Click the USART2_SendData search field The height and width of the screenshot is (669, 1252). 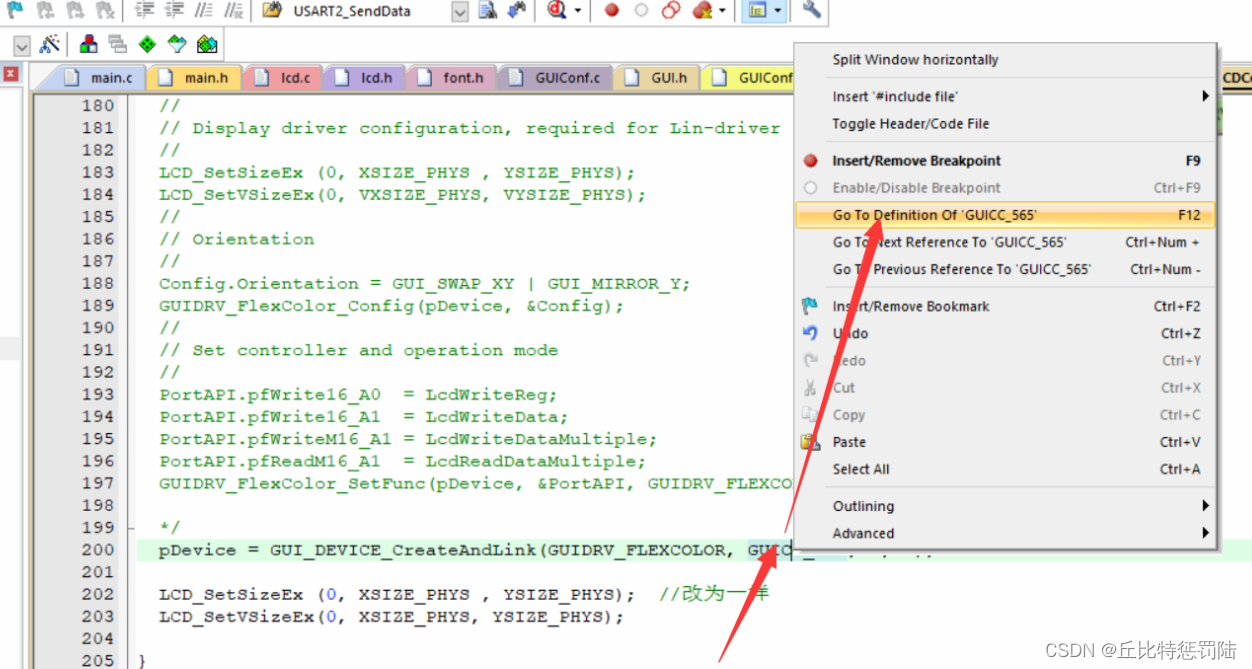[x=369, y=11]
